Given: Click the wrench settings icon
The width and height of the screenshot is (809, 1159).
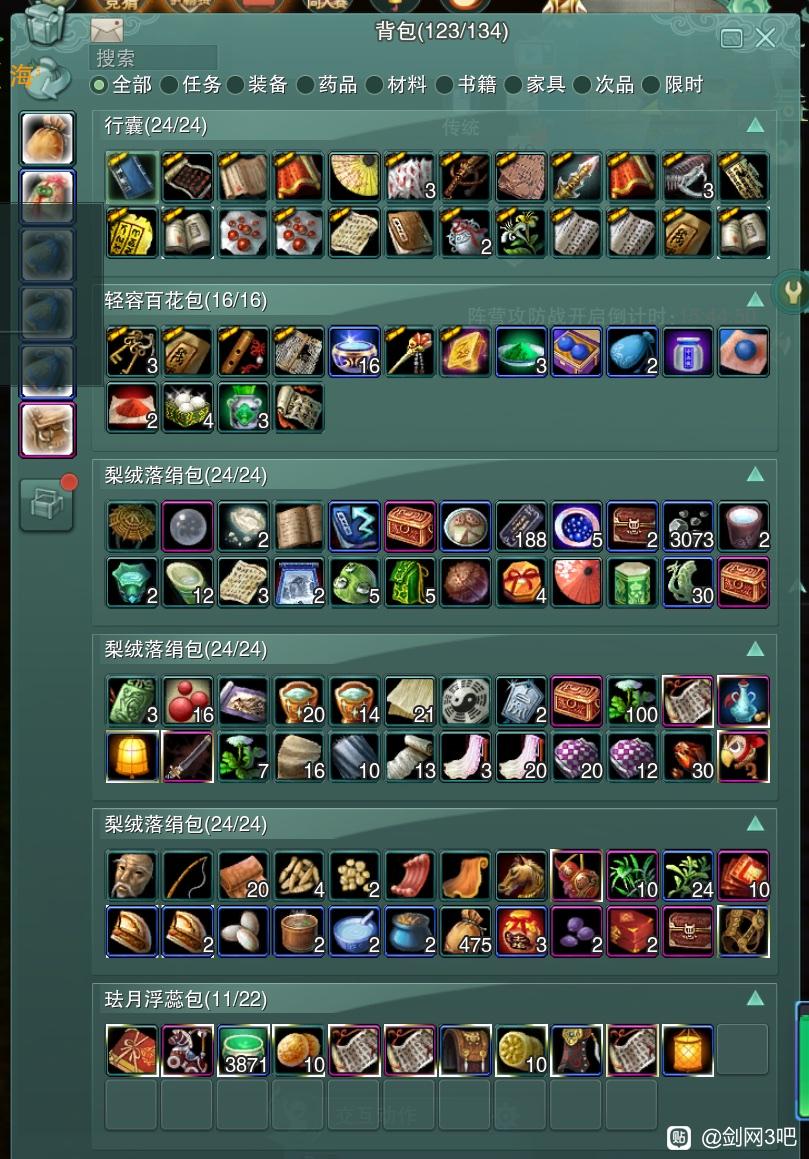Looking at the screenshot, I should click(792, 291).
